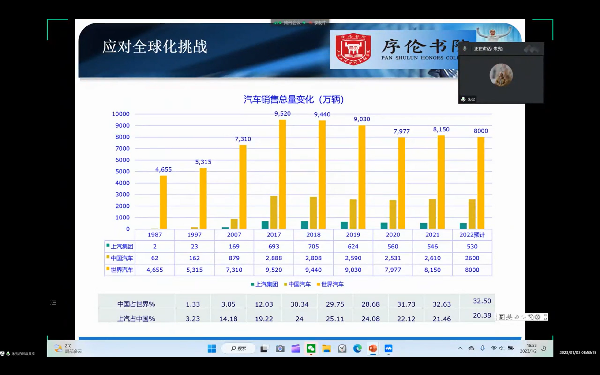This screenshot has width=600, height=375.
Task: Toggle the microphone icon in the system tray
Action: [483, 348]
